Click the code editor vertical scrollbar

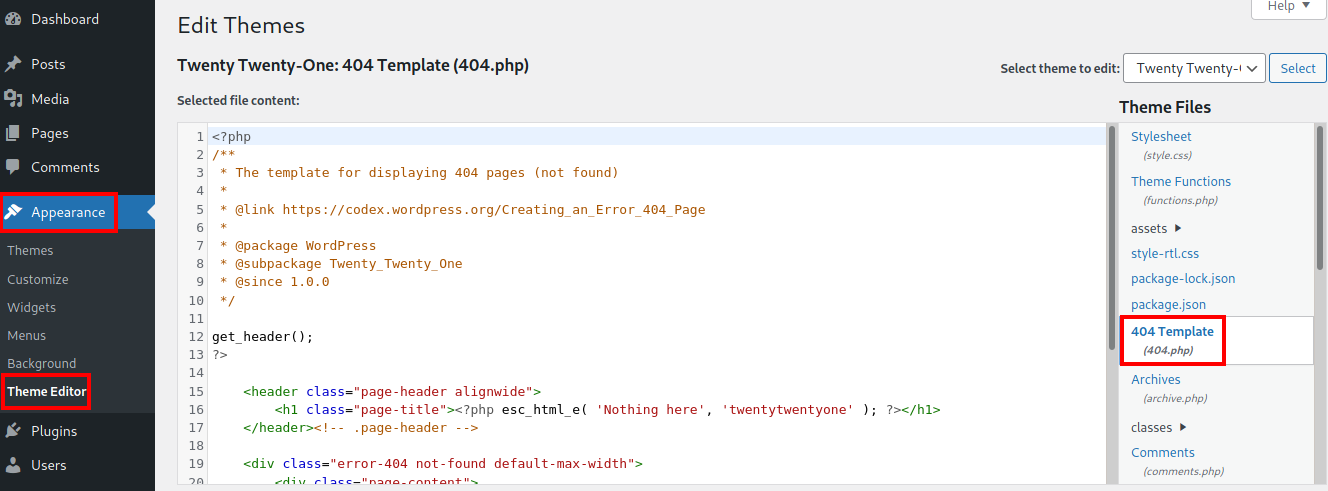(x=1111, y=240)
